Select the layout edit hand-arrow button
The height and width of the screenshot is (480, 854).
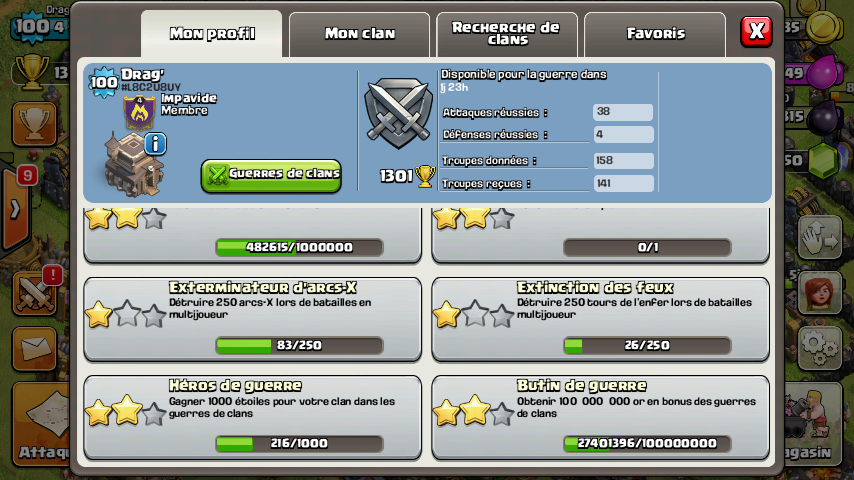820,238
